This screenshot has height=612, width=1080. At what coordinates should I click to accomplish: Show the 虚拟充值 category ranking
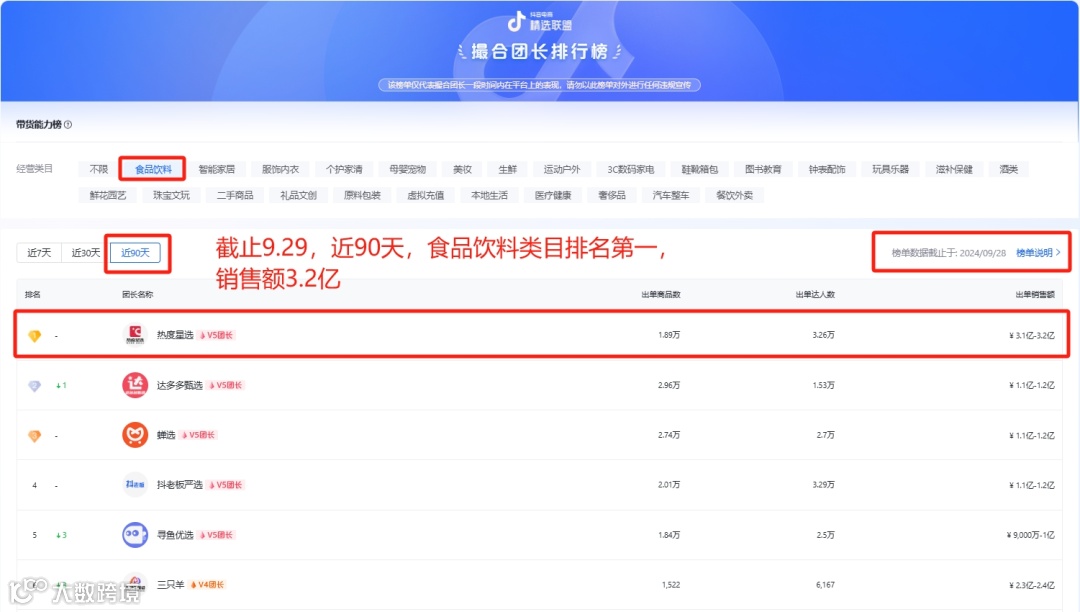[426, 195]
